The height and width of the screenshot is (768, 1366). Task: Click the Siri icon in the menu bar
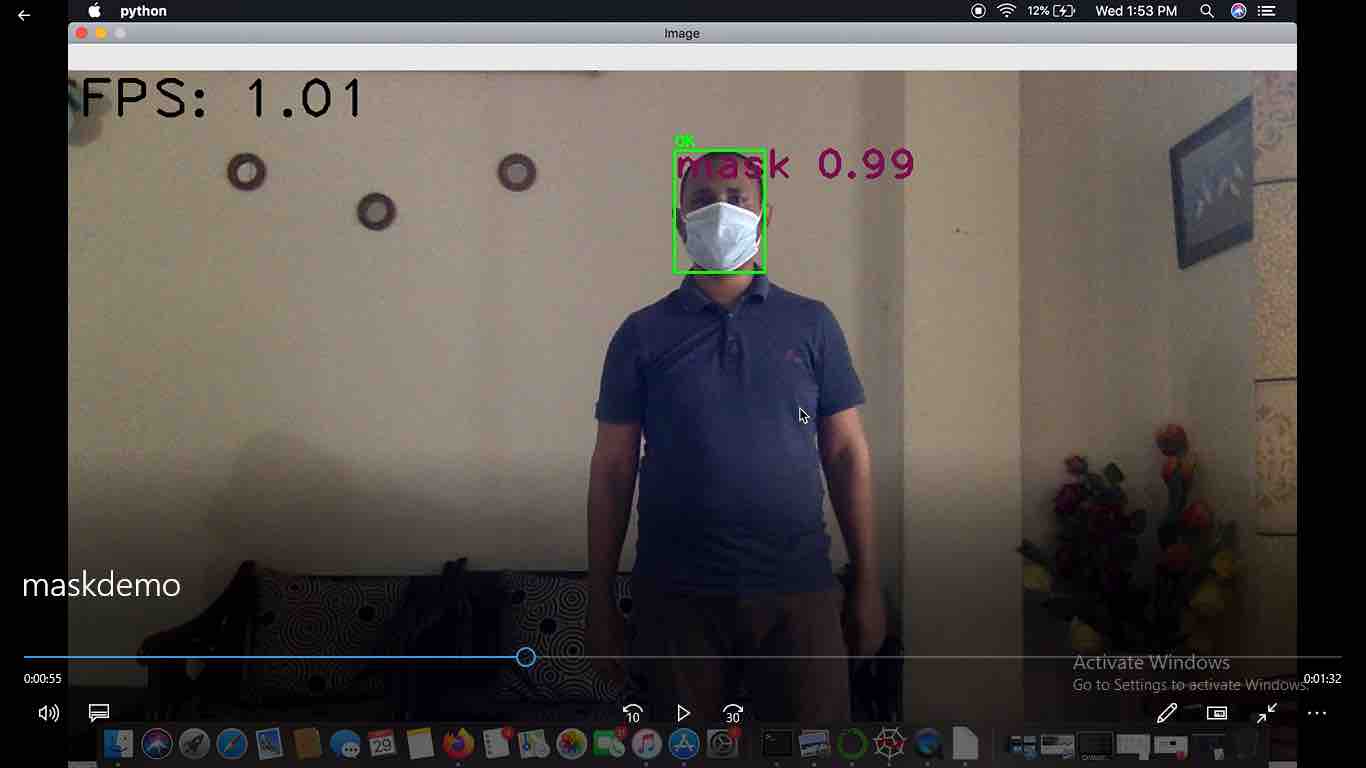coord(1238,11)
